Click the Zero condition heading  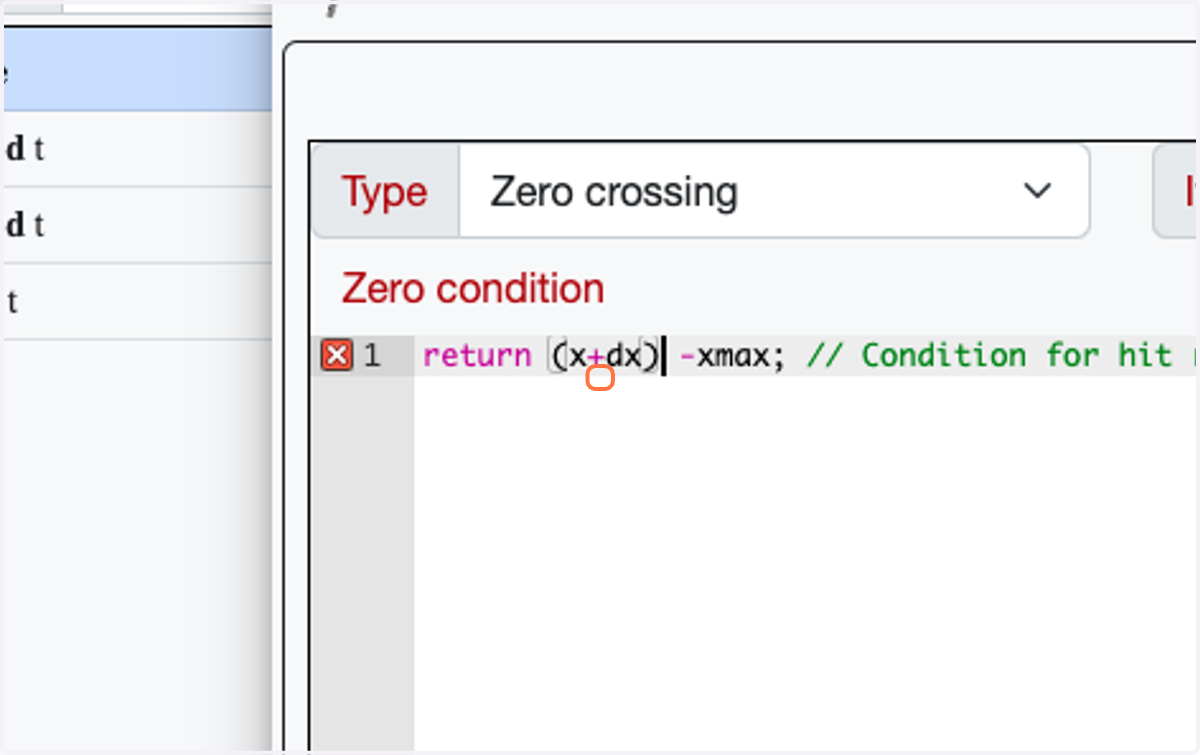[x=473, y=289]
